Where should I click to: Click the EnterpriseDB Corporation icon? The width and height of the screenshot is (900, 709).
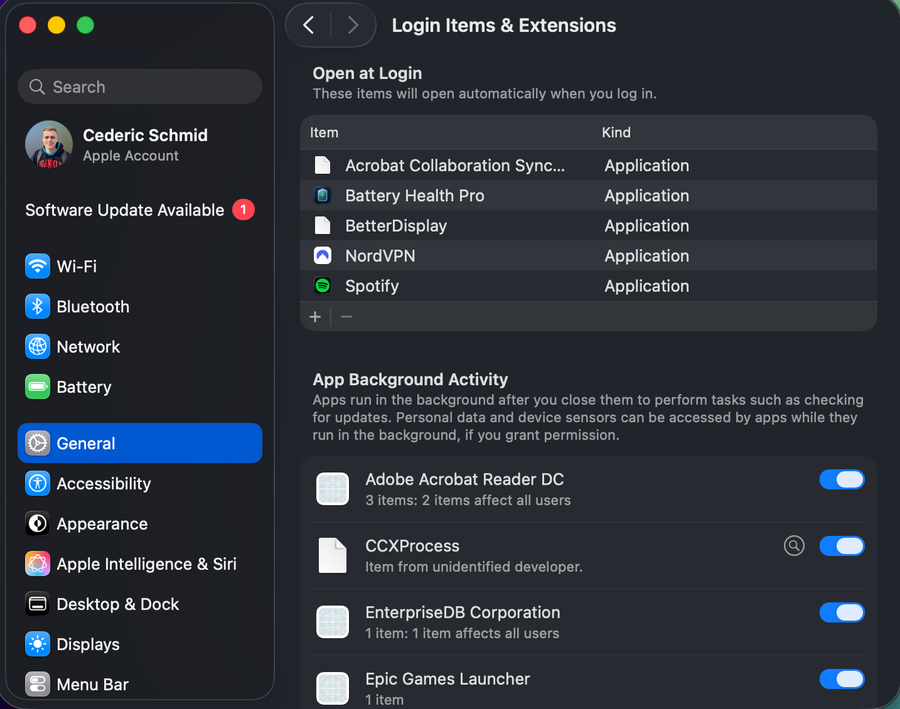point(332,622)
